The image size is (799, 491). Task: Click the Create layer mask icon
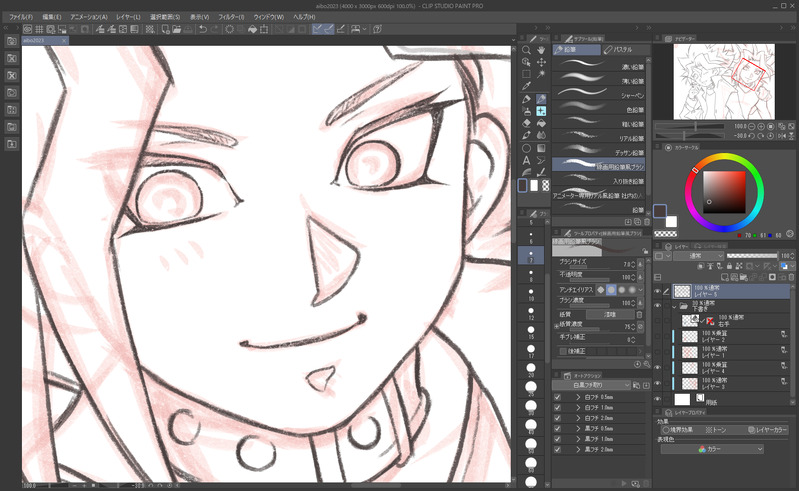[x=773, y=277]
